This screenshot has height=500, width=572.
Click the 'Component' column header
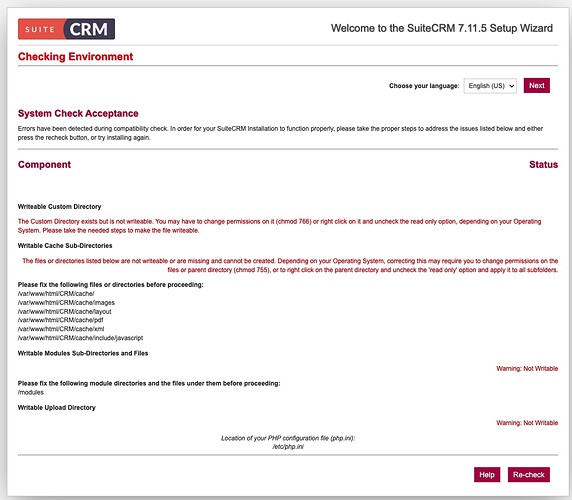[x=44, y=164]
